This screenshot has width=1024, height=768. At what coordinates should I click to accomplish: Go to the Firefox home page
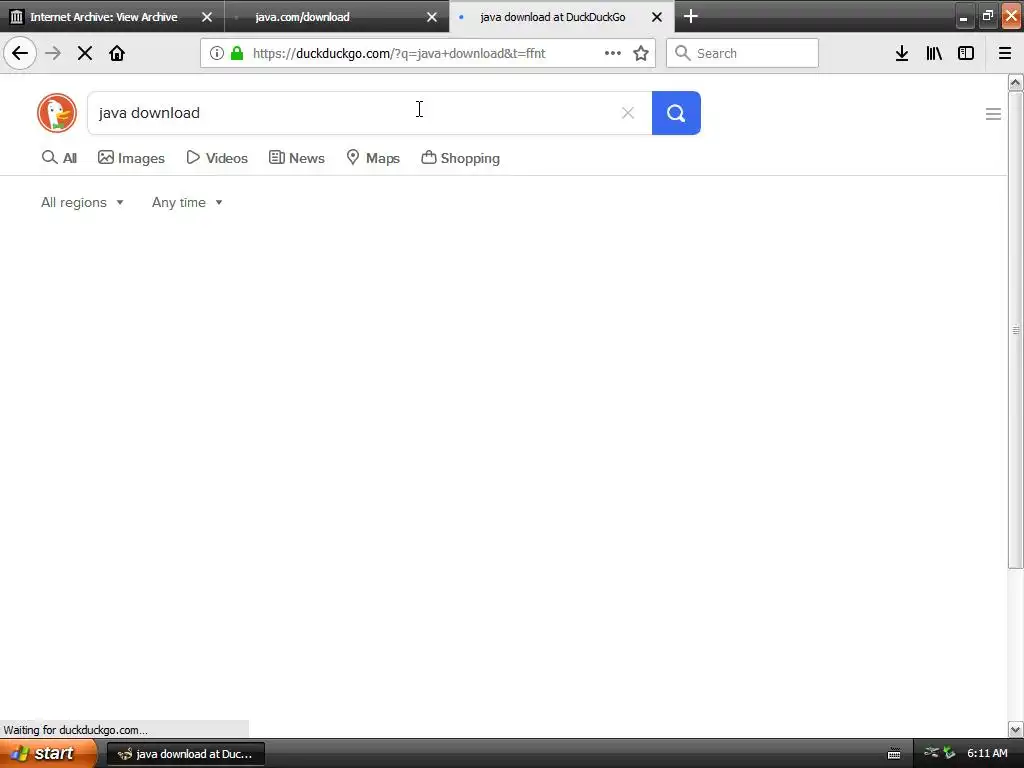coord(117,53)
